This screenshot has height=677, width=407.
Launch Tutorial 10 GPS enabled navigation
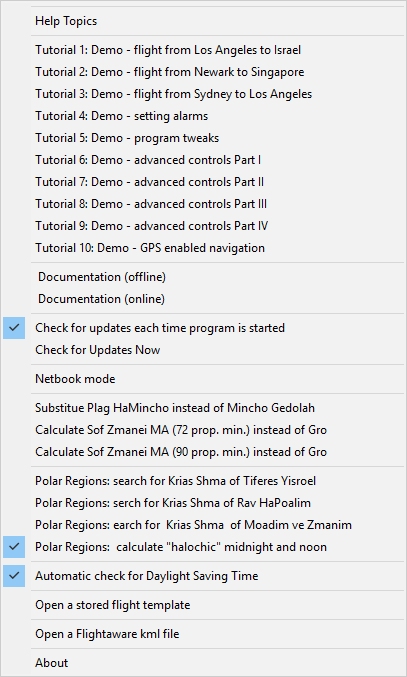click(203, 248)
